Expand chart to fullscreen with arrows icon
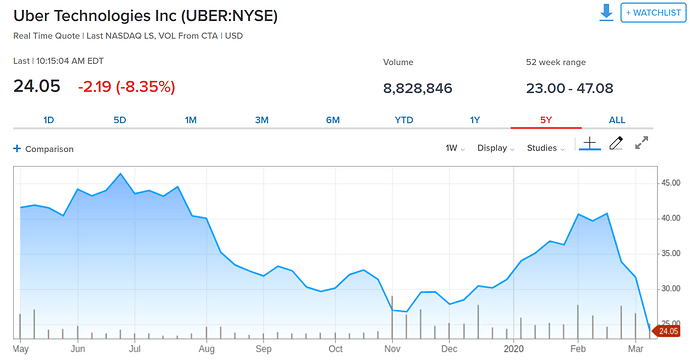 pyautogui.click(x=642, y=143)
